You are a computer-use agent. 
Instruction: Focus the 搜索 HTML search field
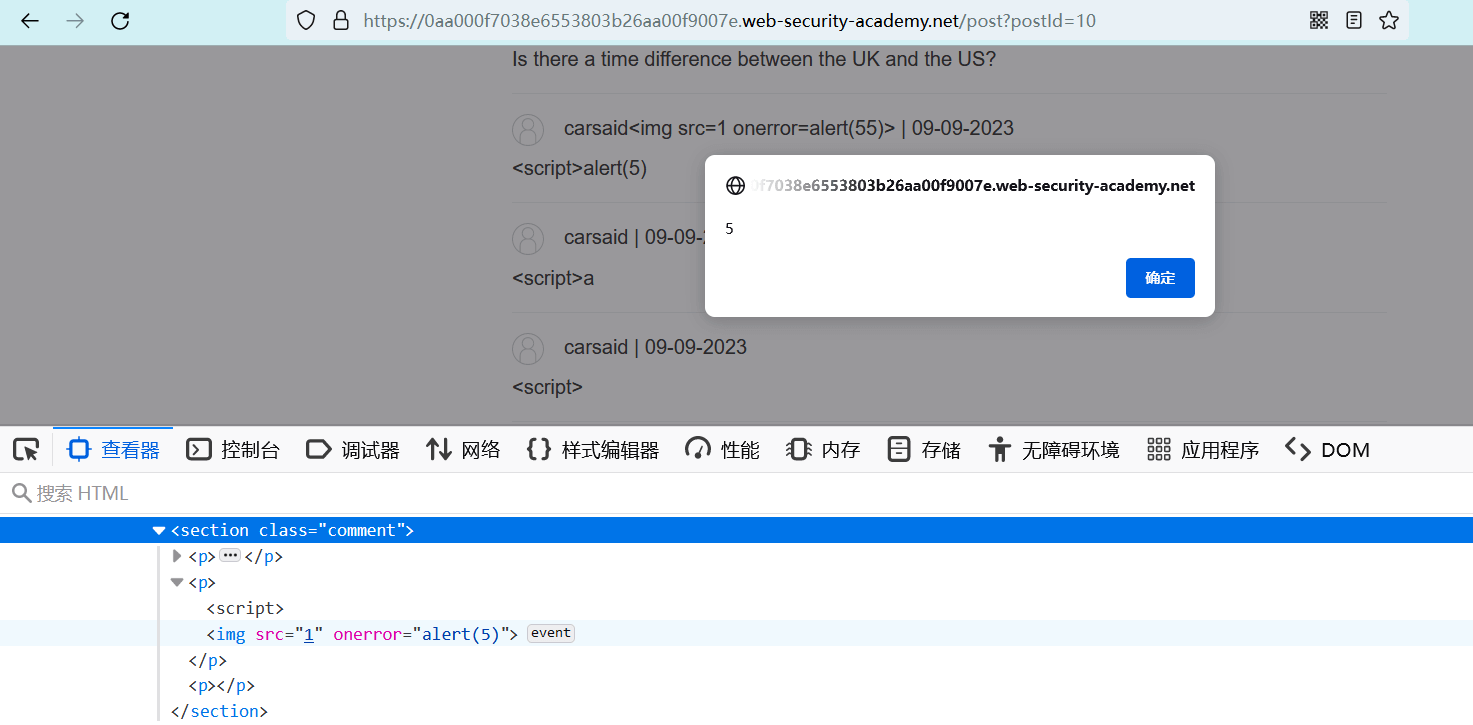[x=736, y=493]
